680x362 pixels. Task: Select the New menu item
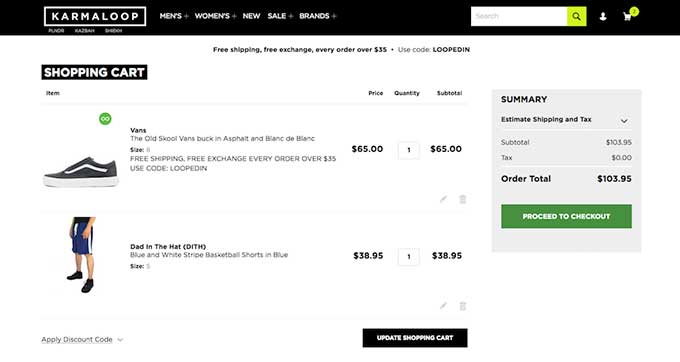251,16
